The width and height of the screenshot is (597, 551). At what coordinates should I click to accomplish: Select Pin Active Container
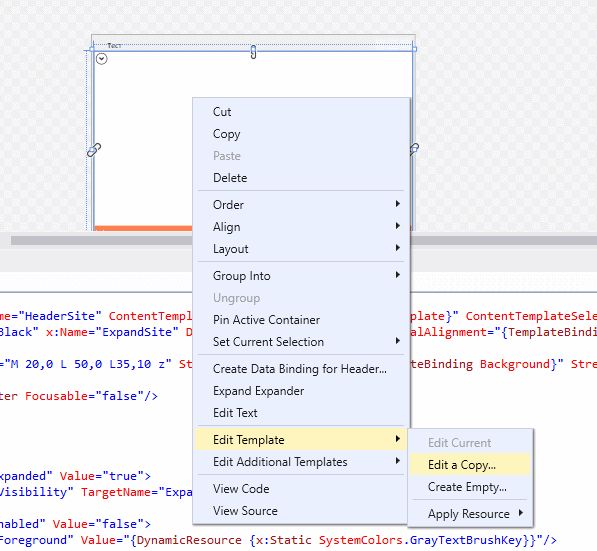301,320
